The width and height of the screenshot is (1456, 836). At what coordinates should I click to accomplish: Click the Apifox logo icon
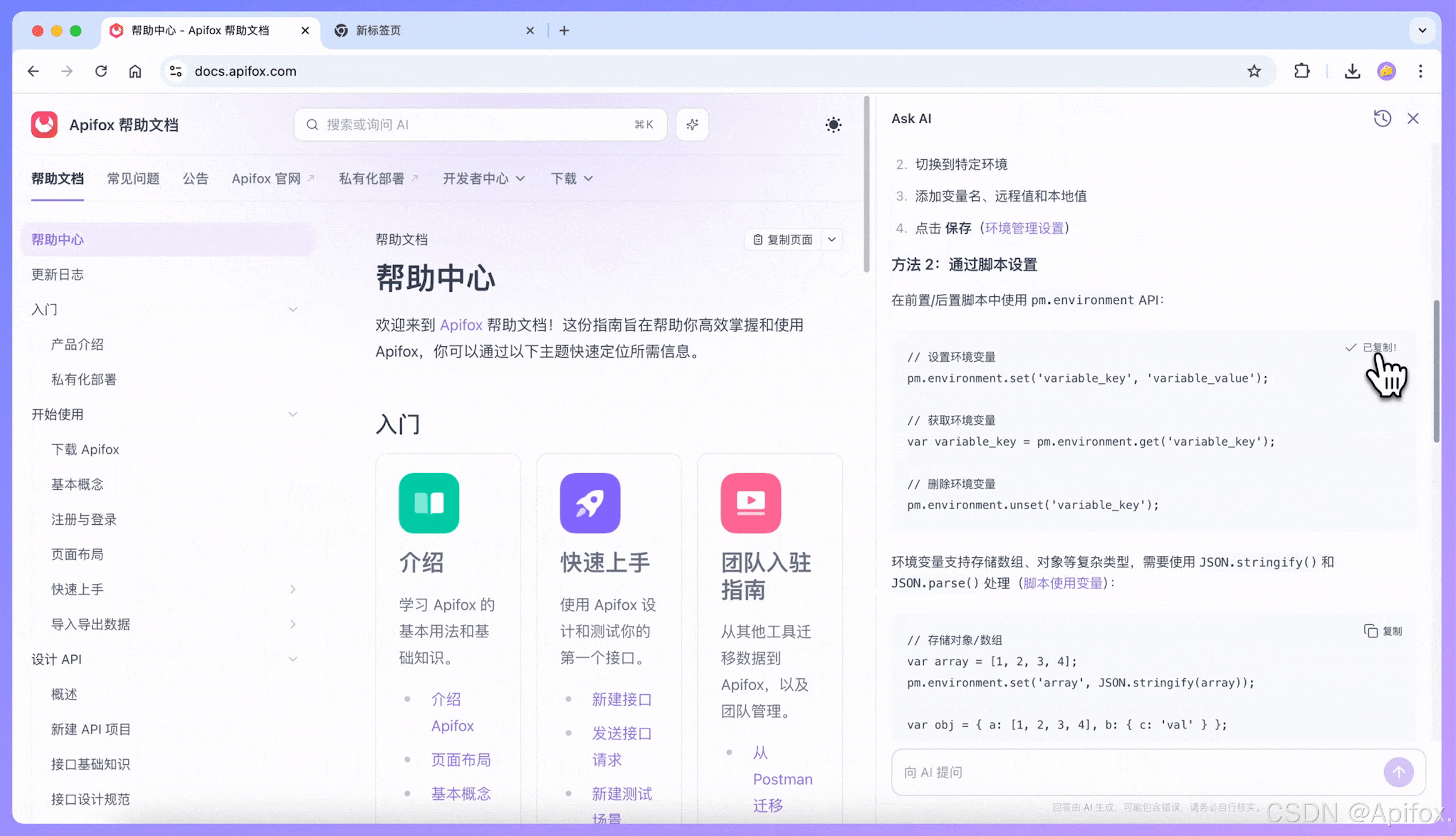click(x=44, y=125)
